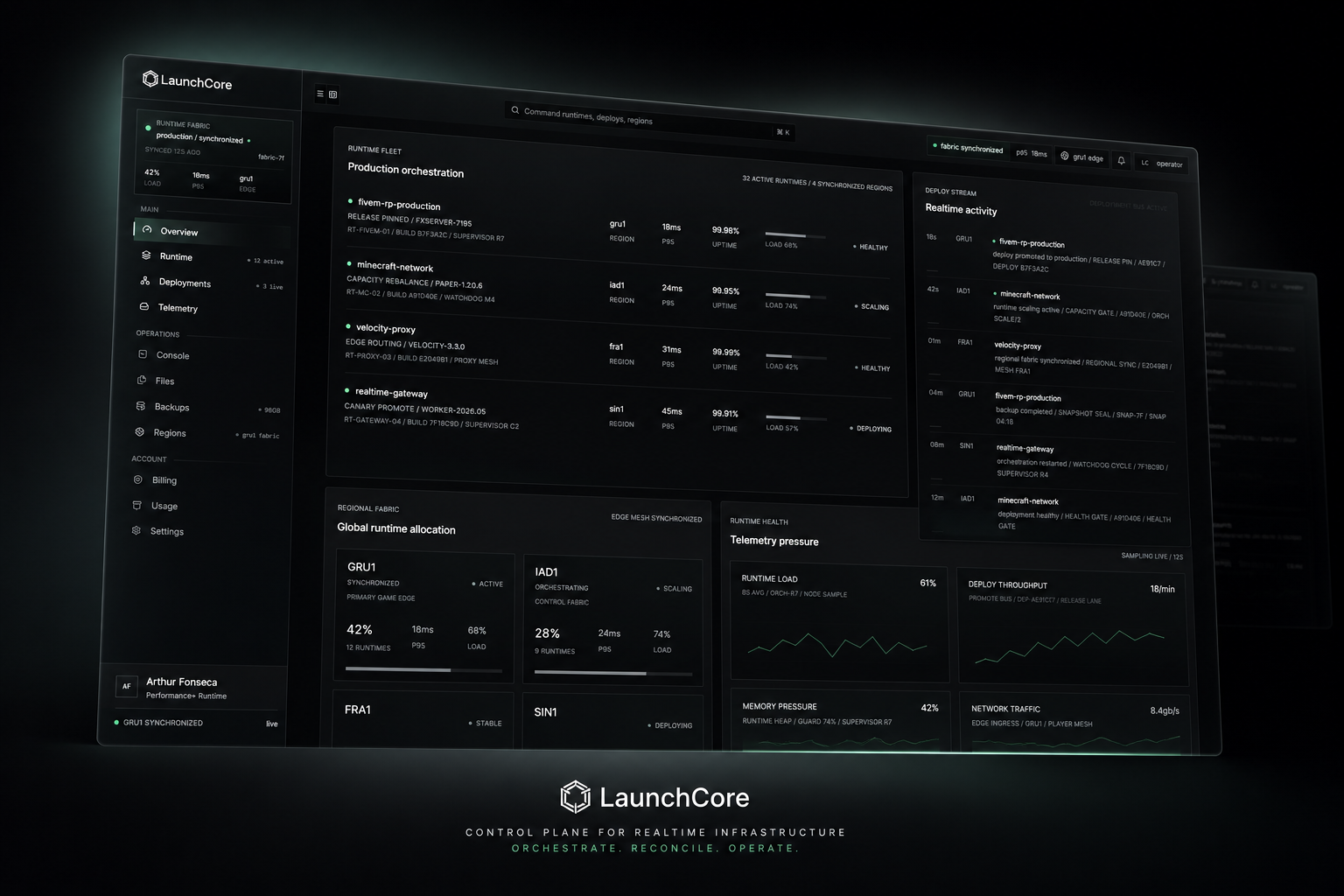Click the Runtime Load chart card

click(840, 621)
